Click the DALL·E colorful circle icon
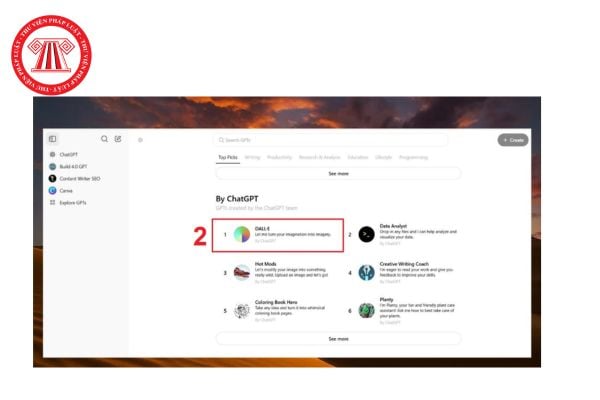 click(242, 234)
